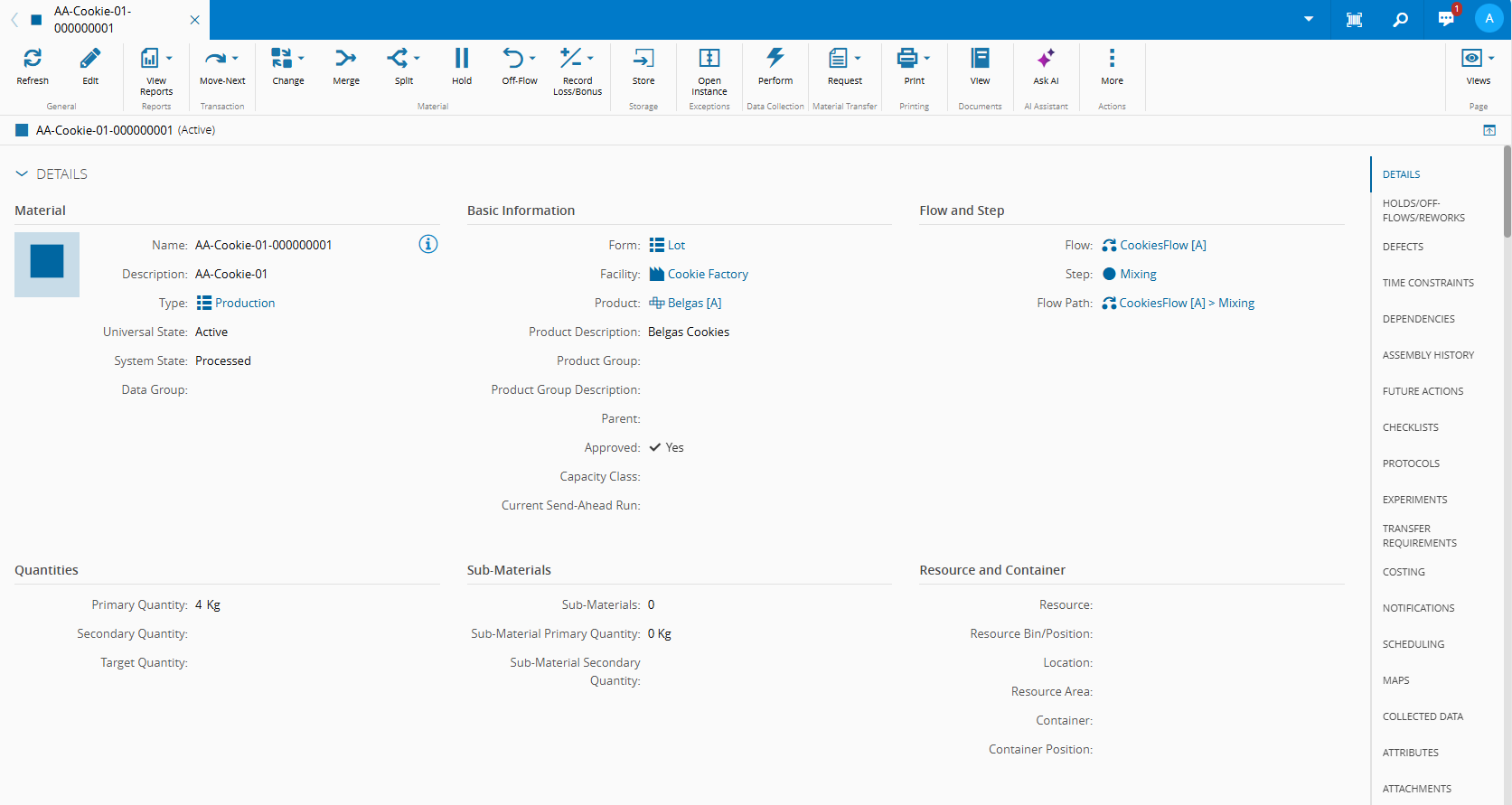Open the barcode scanner icon in header
The width and height of the screenshot is (1512, 805).
coord(1354,19)
